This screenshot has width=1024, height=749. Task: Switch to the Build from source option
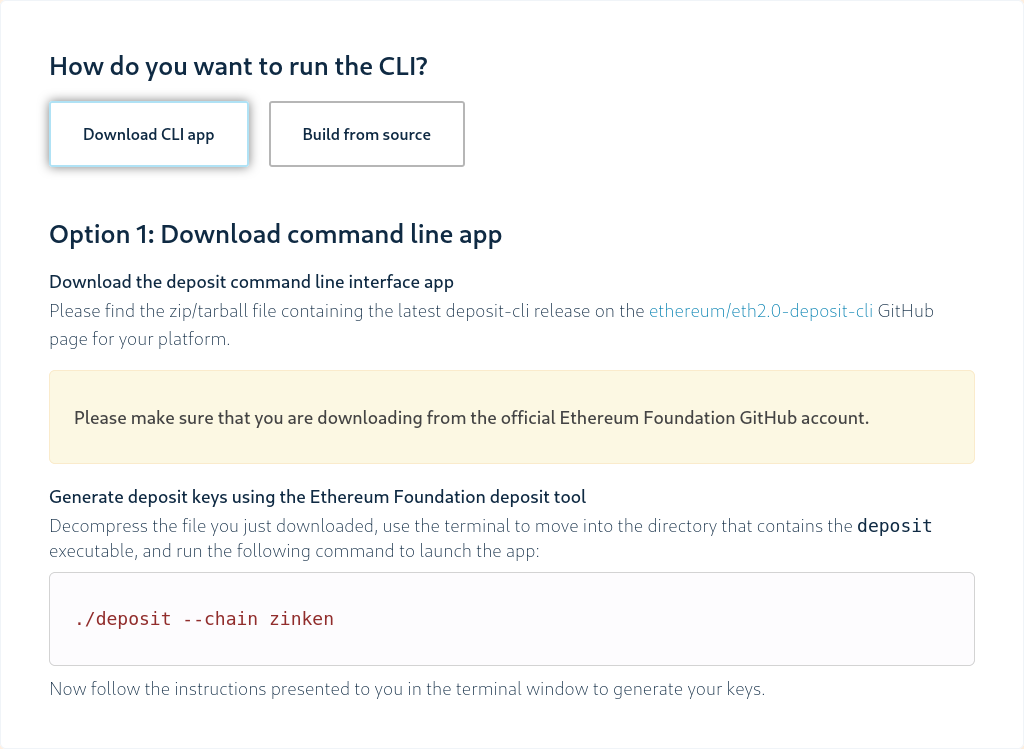pyautogui.click(x=366, y=133)
